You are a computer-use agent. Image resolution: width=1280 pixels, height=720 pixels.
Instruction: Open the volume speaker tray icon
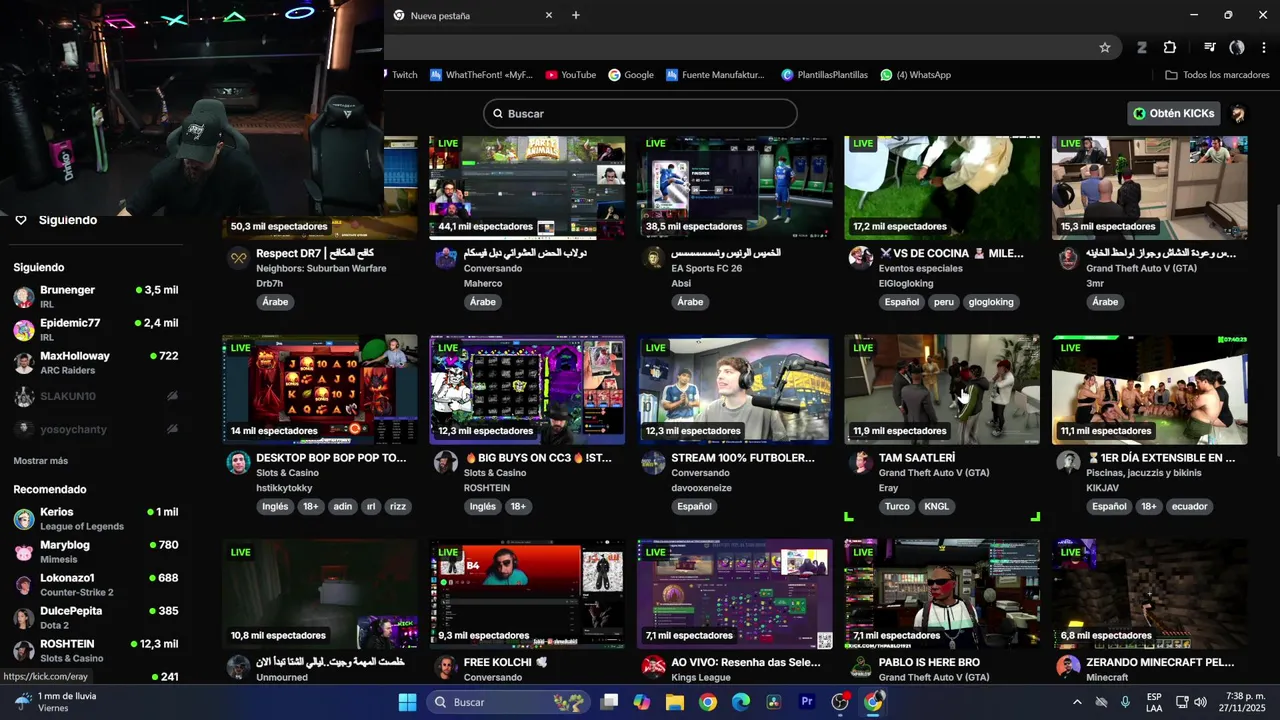pyautogui.click(x=1200, y=702)
